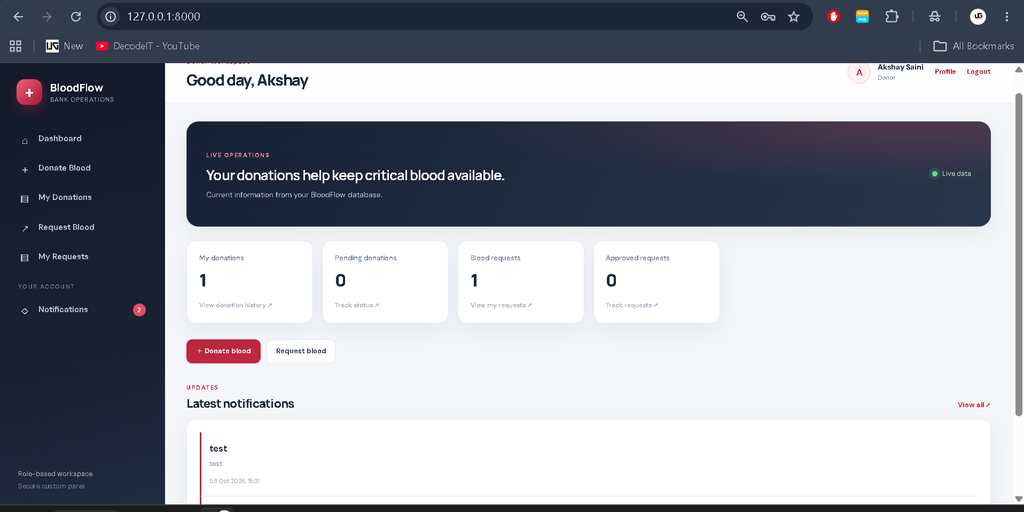Image resolution: width=1024 pixels, height=512 pixels.
Task: Click the My donations card value 1
Action: [x=202, y=281]
